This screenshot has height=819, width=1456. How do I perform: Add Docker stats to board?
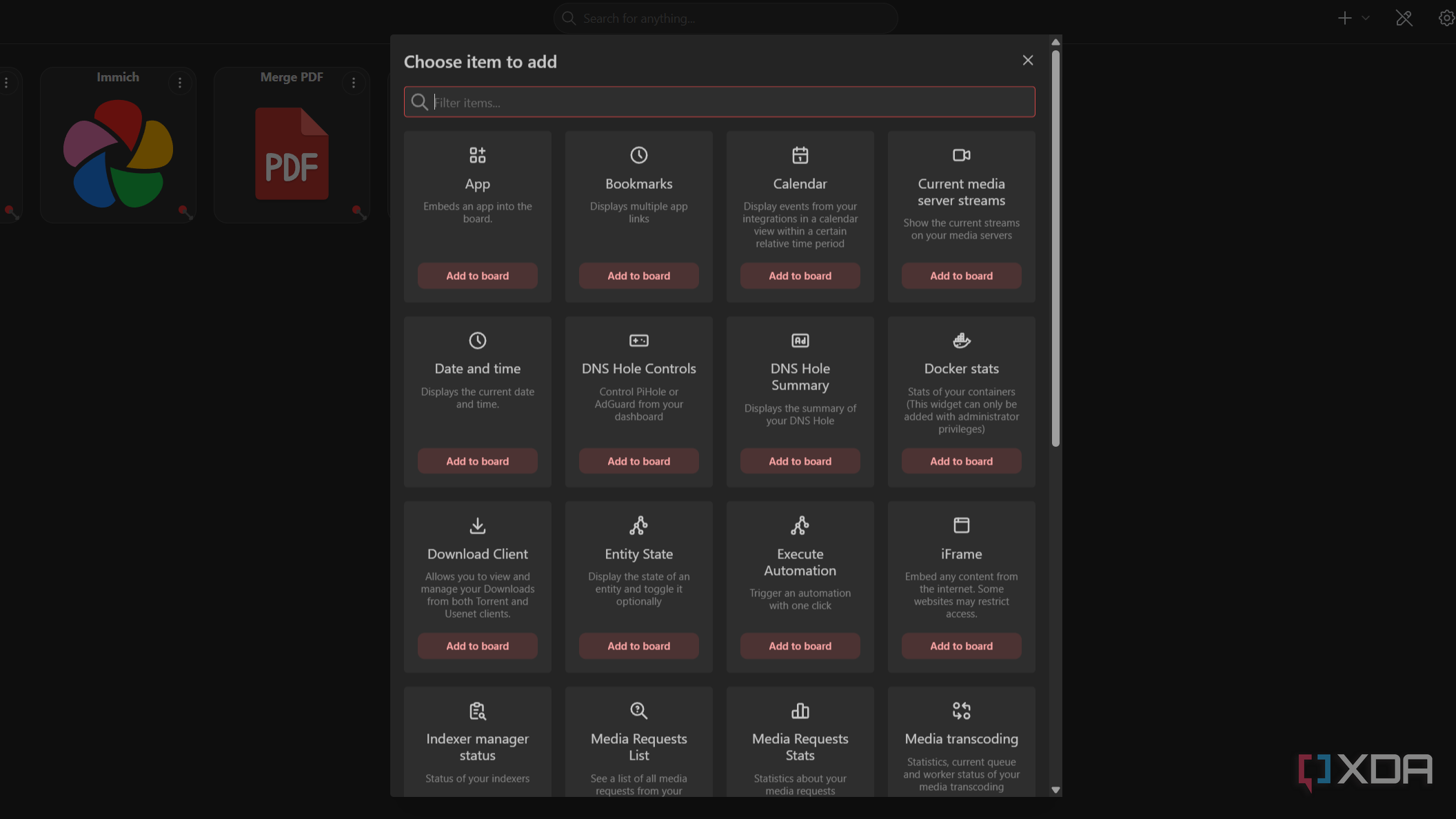point(961,461)
